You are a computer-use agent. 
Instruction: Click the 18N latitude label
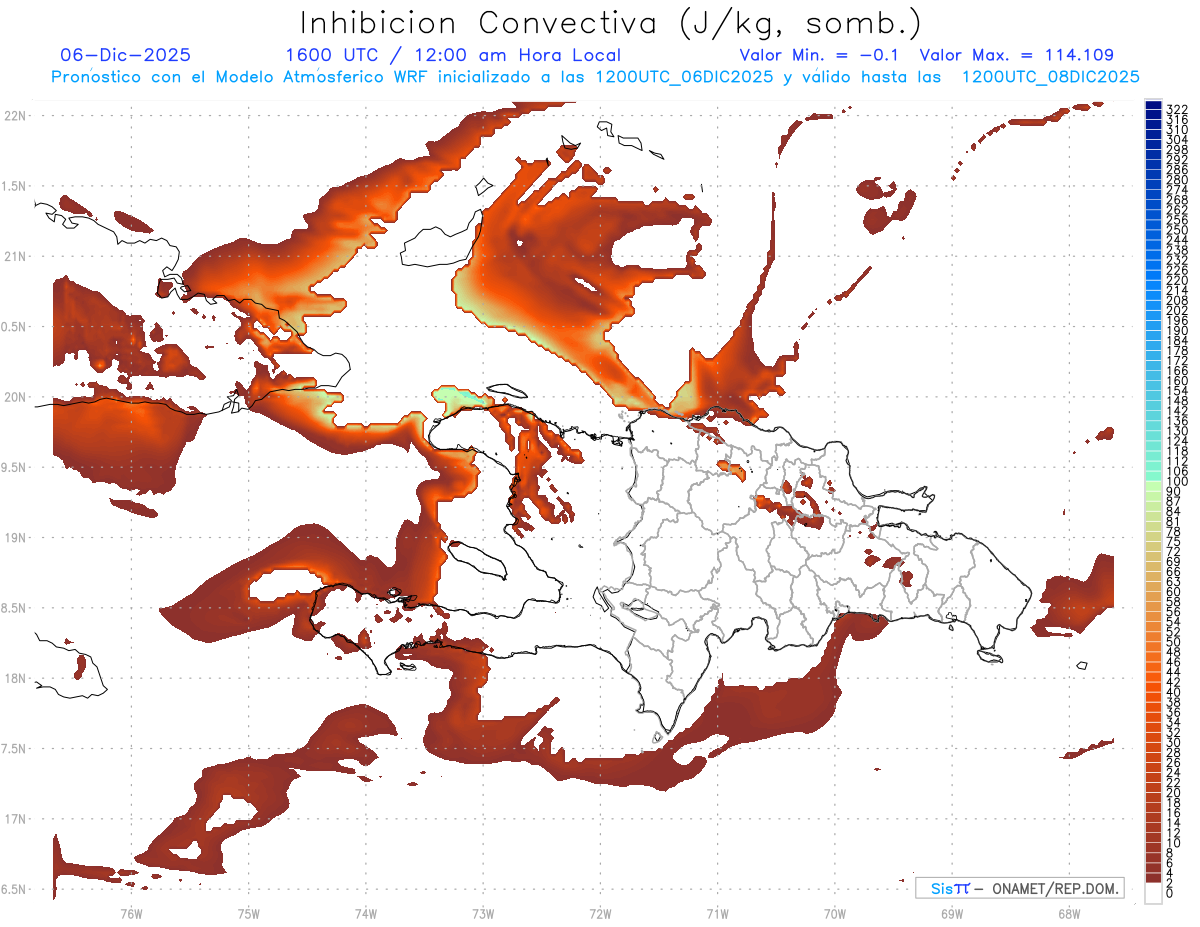(15, 678)
